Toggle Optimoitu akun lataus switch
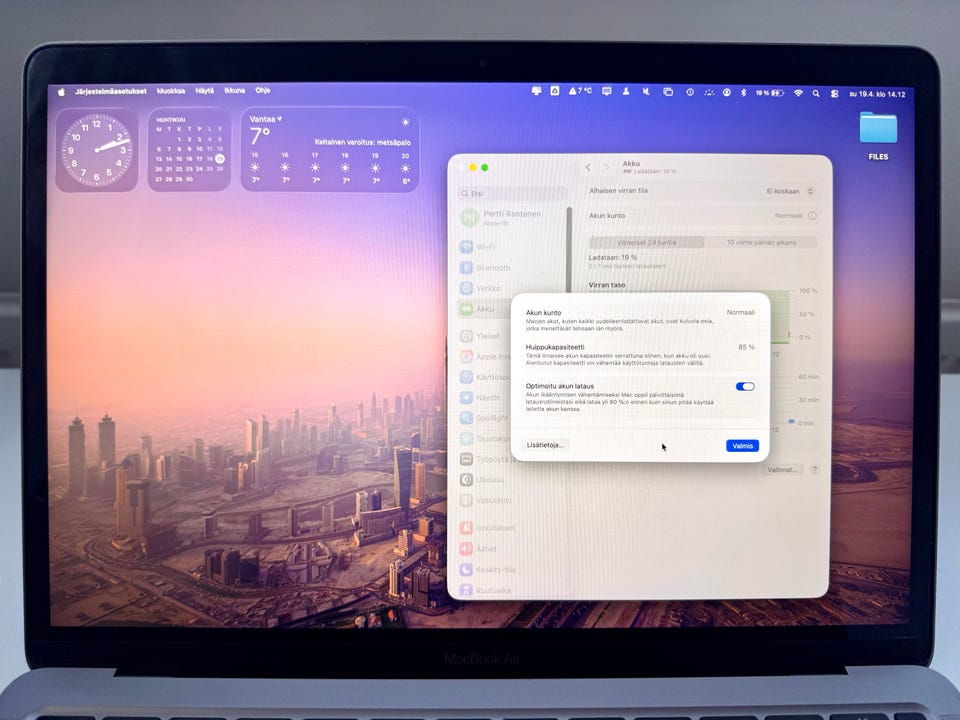The height and width of the screenshot is (720, 960). click(x=744, y=386)
